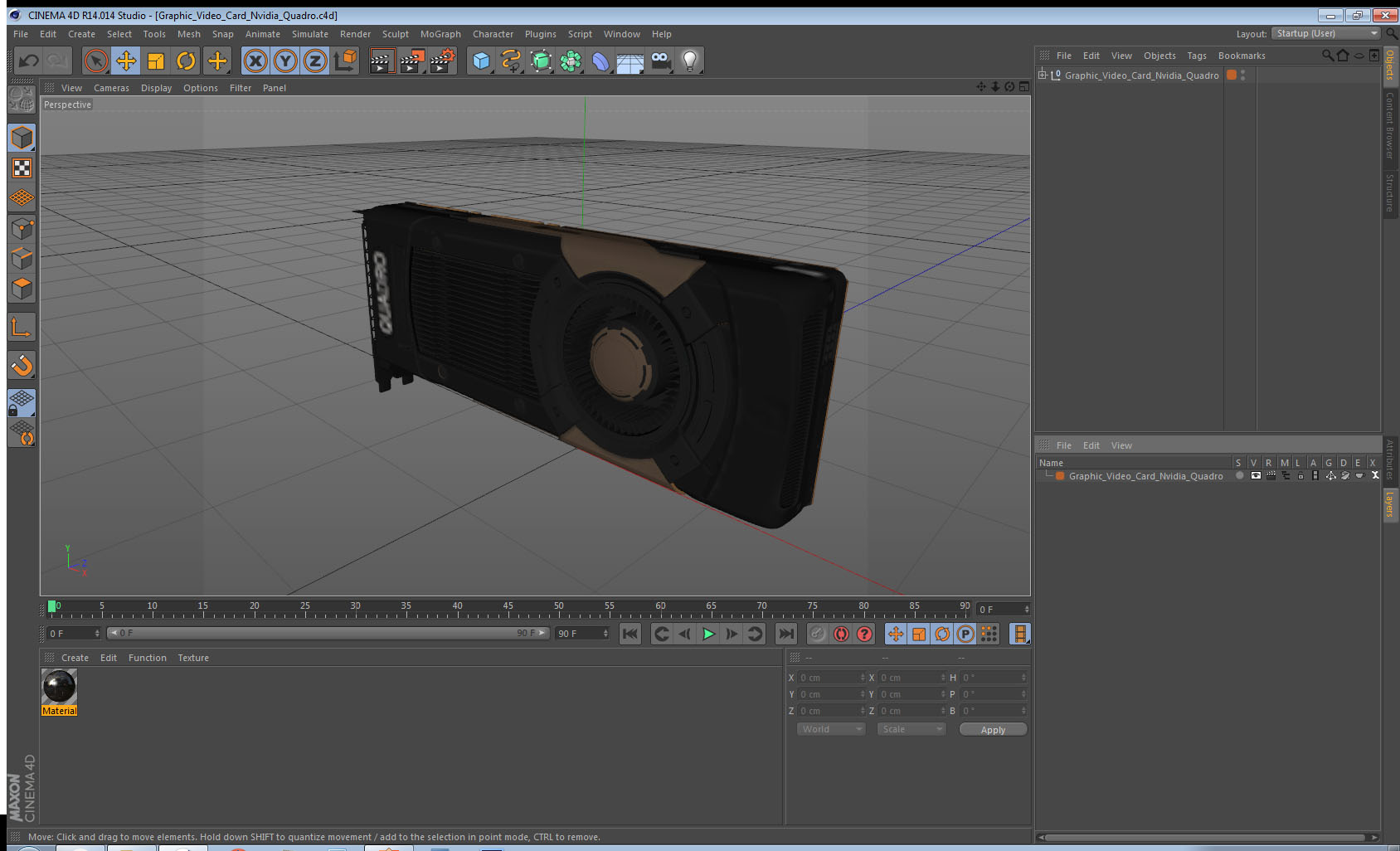Open the MoGraph menu
1400x851 pixels.
pos(440,34)
